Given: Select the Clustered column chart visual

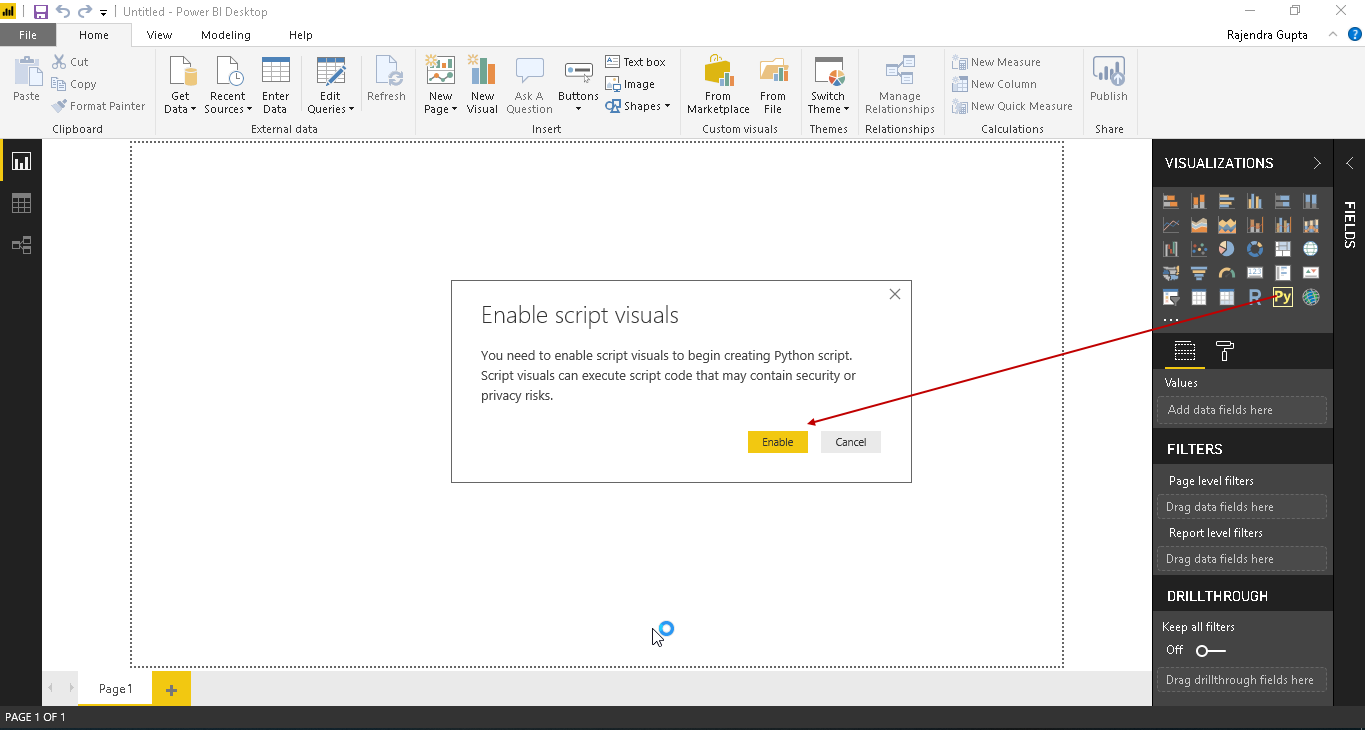Looking at the screenshot, I should coord(1255,201).
